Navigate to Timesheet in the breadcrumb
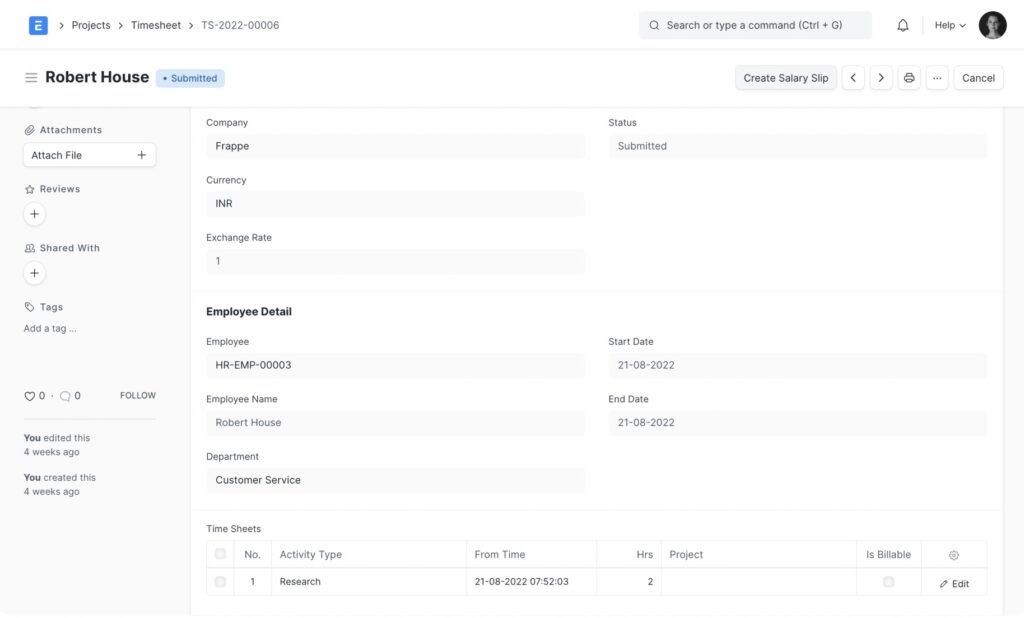 click(x=156, y=25)
